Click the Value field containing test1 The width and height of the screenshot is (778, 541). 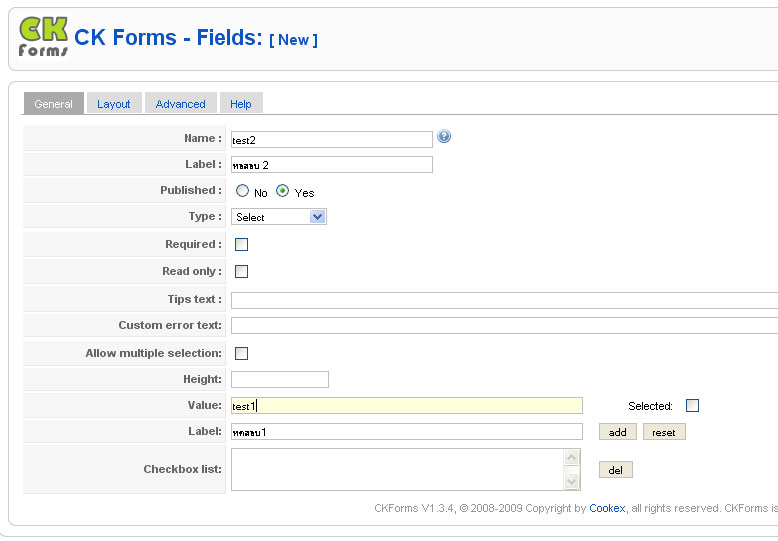(407, 406)
